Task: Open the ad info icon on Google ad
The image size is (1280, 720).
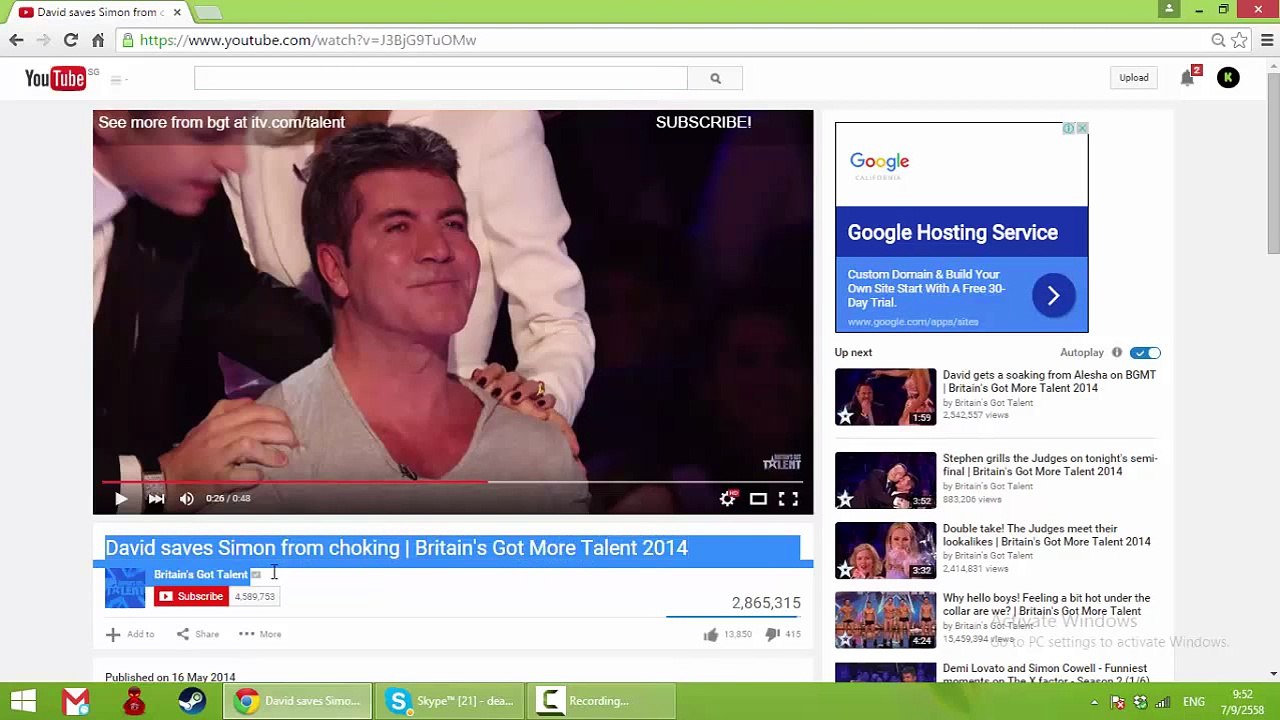Action: tap(1068, 128)
